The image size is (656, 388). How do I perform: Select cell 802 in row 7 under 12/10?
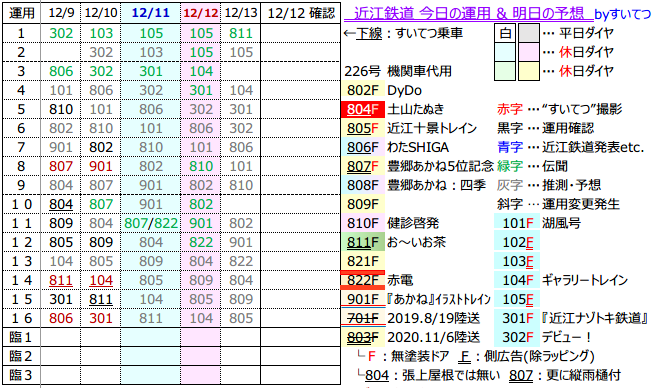[x=101, y=147]
